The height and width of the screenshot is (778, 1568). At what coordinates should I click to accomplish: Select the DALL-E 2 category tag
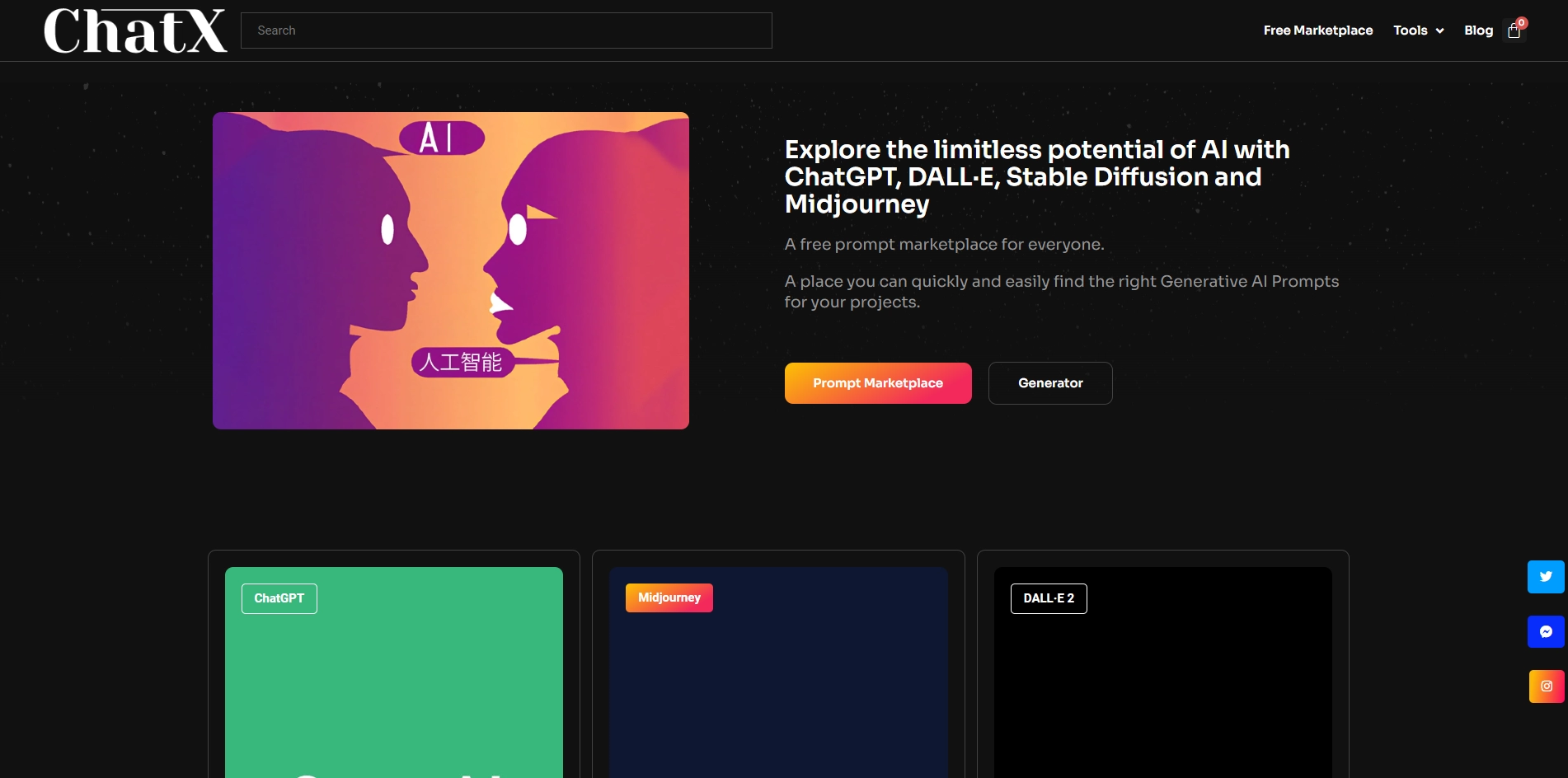pos(1048,598)
